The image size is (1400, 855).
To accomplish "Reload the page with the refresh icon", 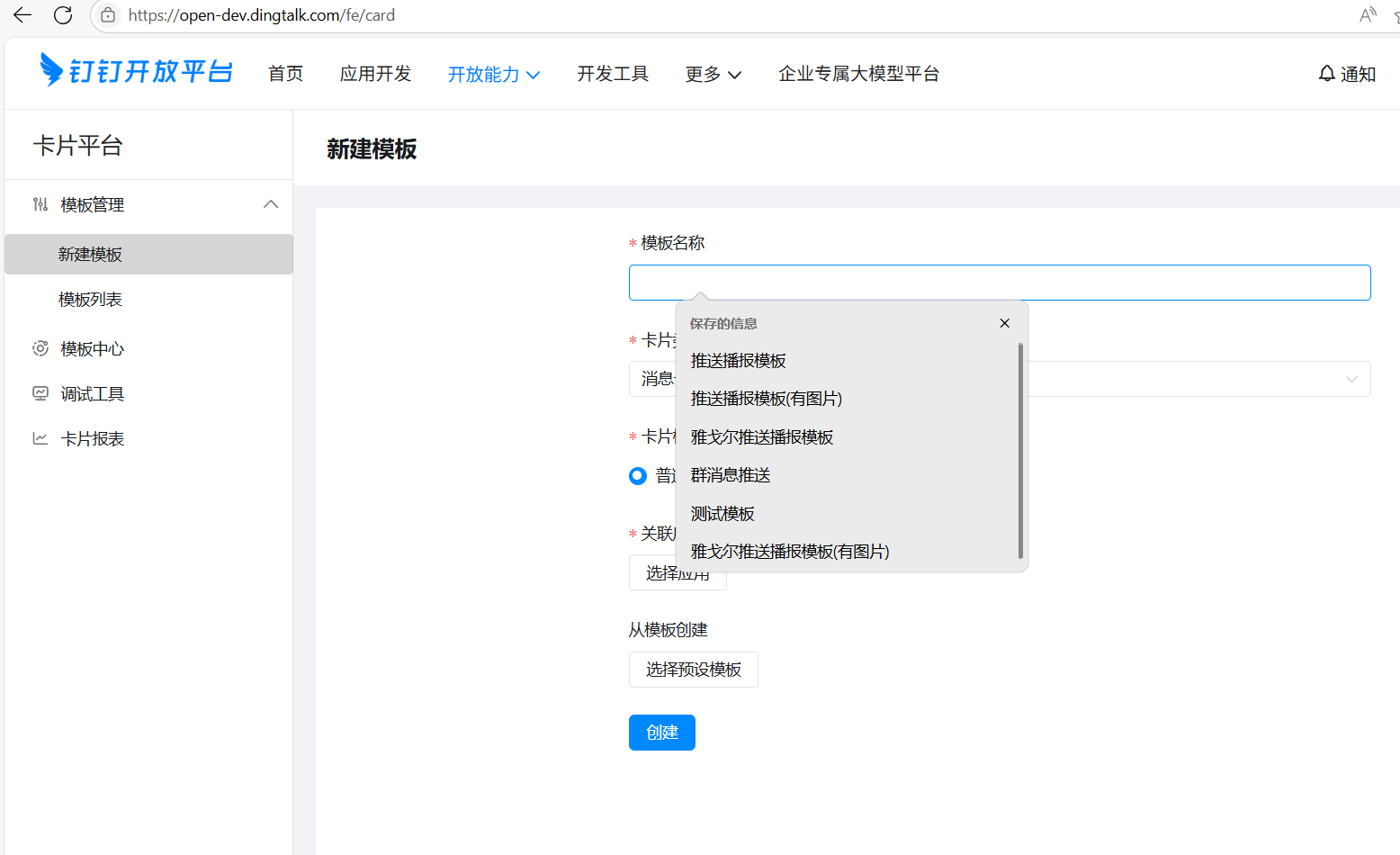I will tap(63, 15).
